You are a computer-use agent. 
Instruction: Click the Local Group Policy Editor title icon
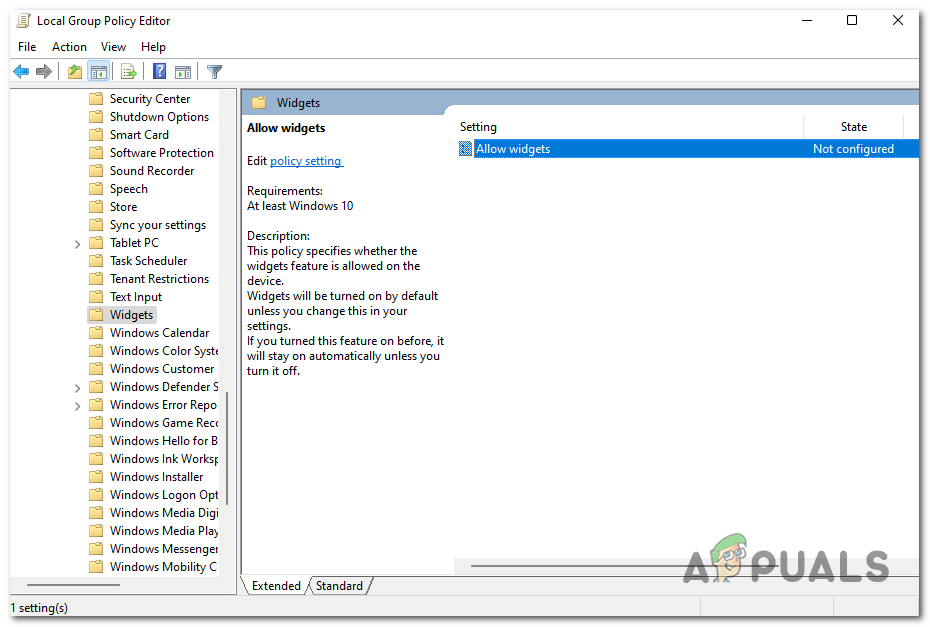point(23,21)
